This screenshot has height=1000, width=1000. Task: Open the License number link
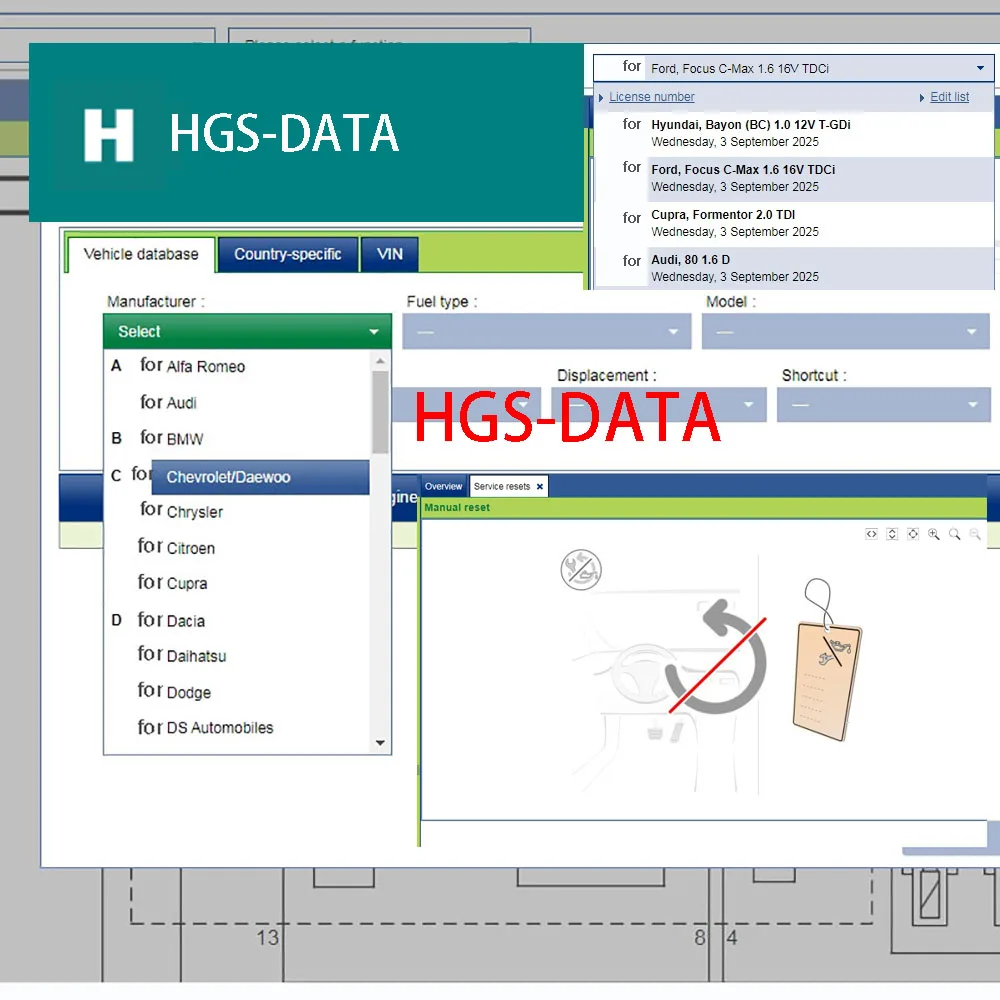(x=651, y=97)
